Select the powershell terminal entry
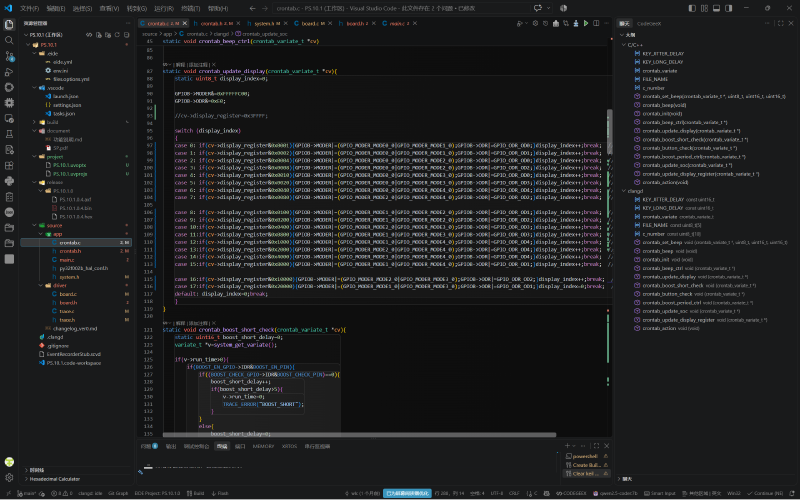 [x=587, y=457]
